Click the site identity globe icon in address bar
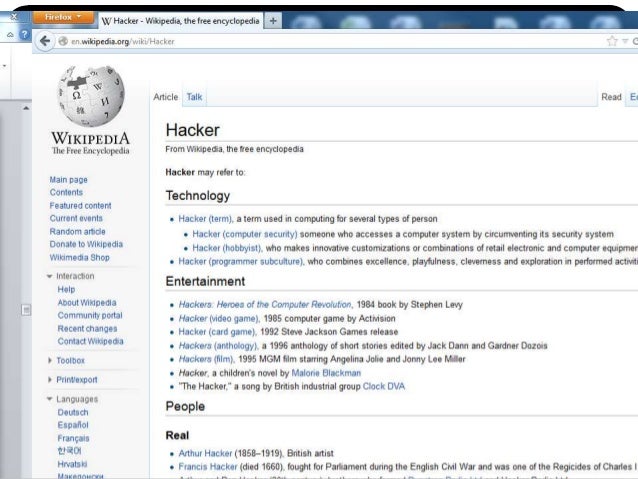The height and width of the screenshot is (479, 638). click(x=63, y=41)
